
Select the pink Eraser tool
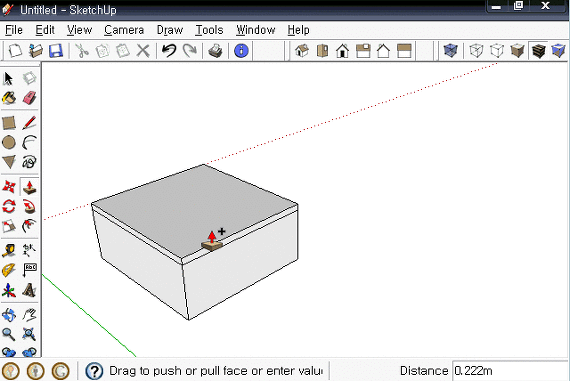(29, 98)
